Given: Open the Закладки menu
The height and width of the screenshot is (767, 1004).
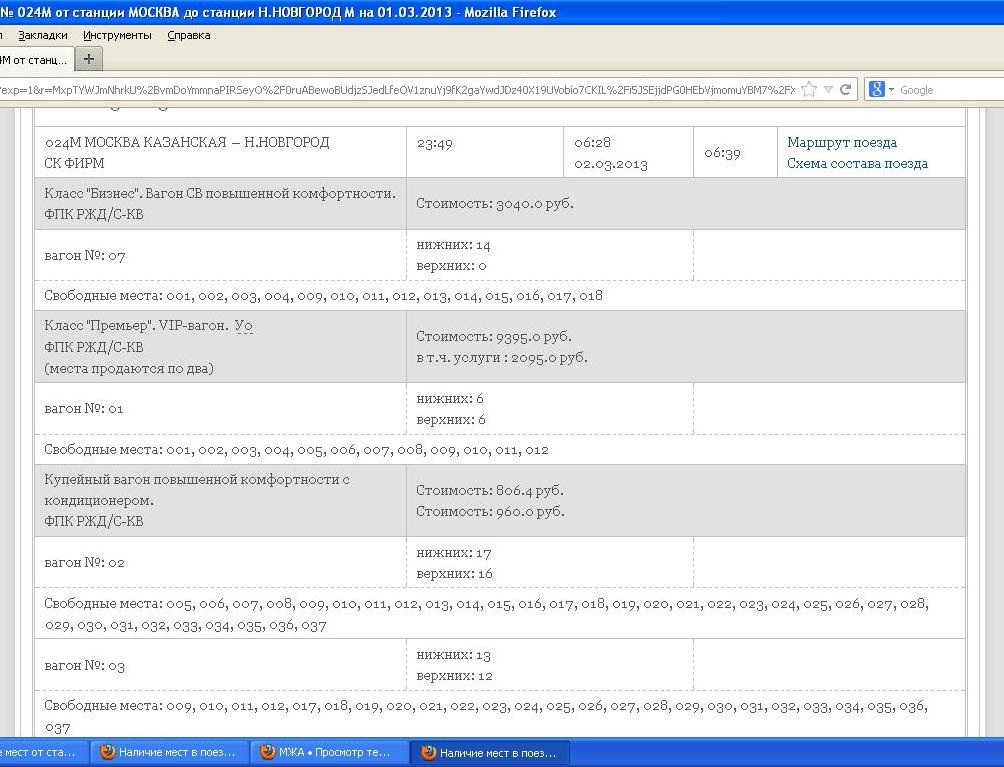Looking at the screenshot, I should coord(43,35).
